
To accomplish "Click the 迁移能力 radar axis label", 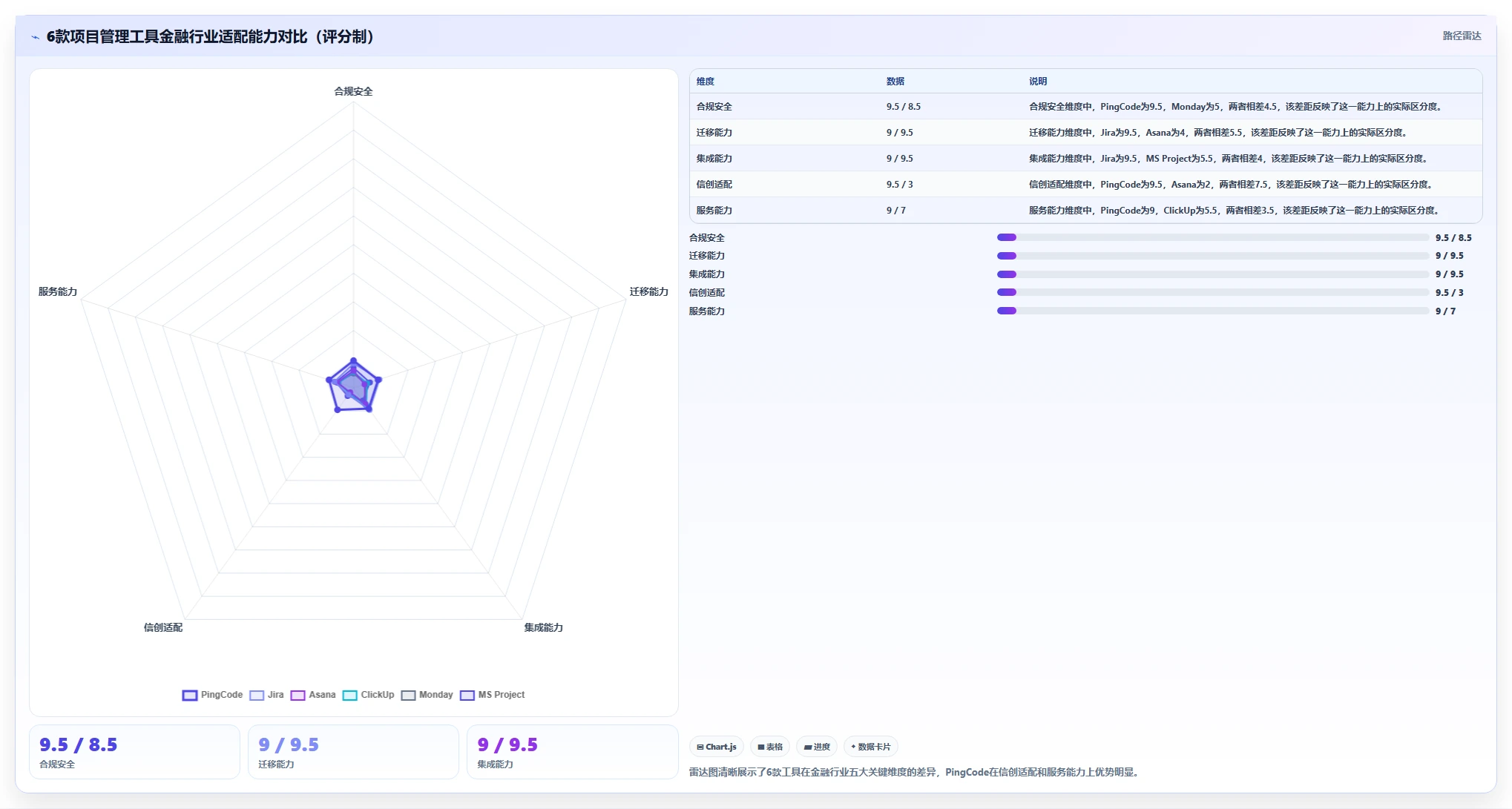I will (x=649, y=291).
